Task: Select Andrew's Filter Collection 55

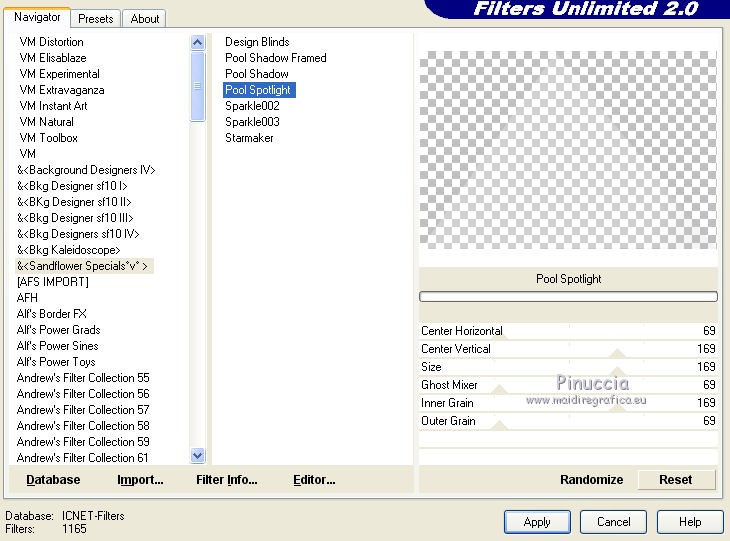Action: click(x=83, y=378)
